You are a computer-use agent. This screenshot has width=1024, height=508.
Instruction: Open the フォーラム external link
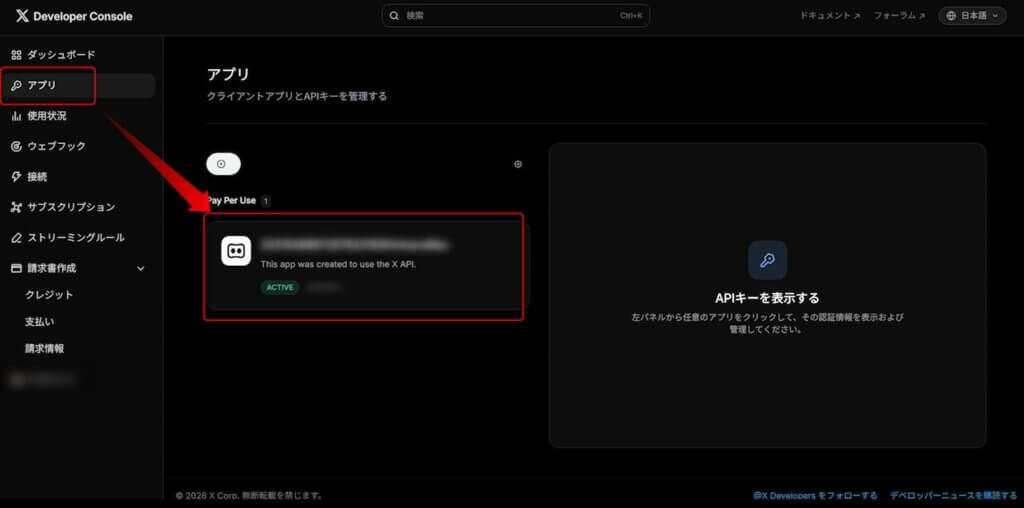899,16
